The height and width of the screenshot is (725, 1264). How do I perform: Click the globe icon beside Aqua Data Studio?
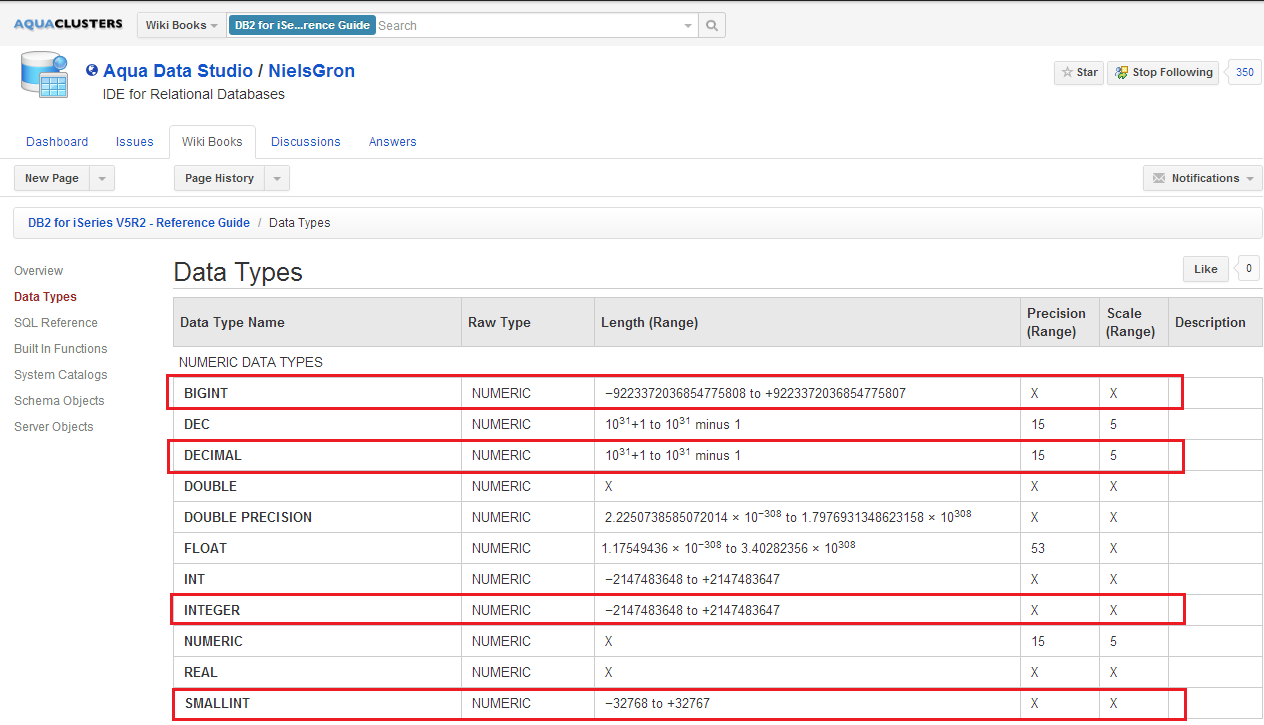tap(92, 71)
